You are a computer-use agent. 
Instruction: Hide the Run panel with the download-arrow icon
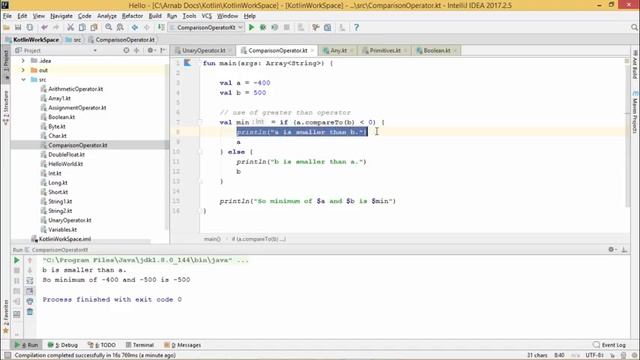click(624, 249)
